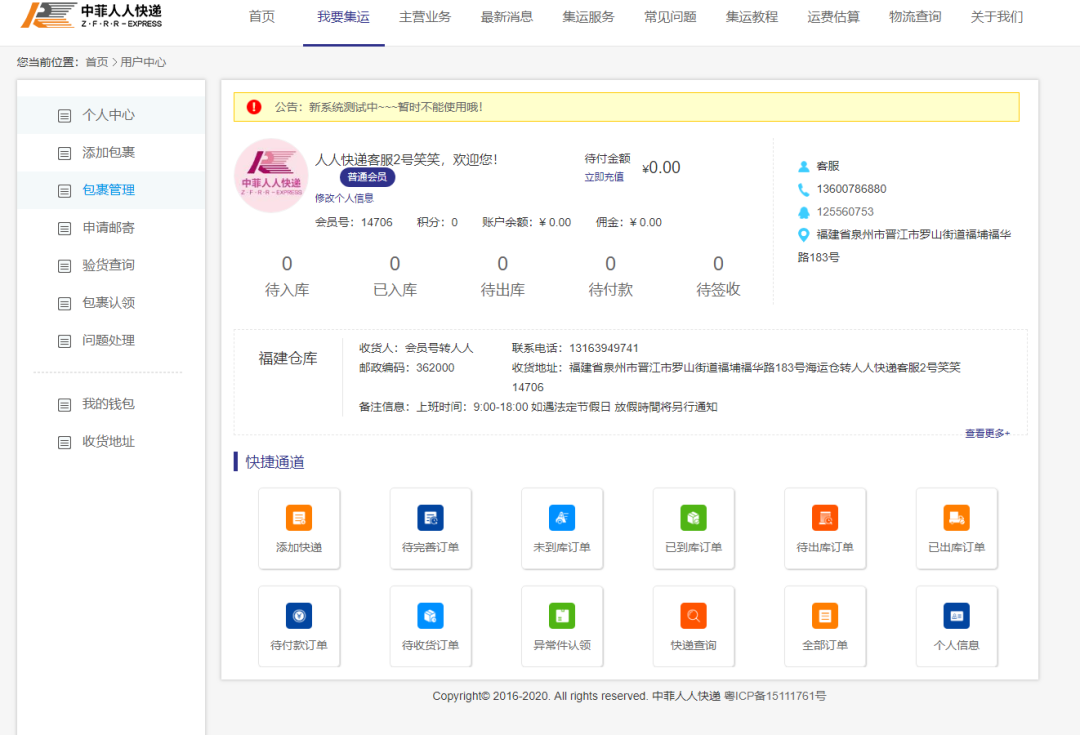Viewport: 1080px width, 735px height.
Task: Open 集运教程 in top navigation
Action: [751, 17]
